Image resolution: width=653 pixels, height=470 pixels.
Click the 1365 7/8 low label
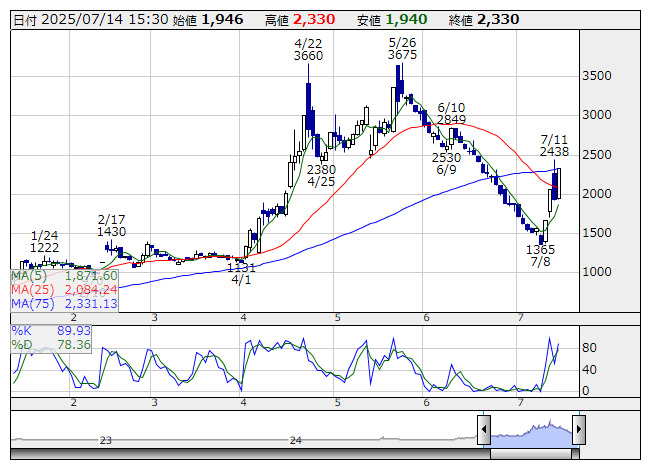click(x=541, y=256)
